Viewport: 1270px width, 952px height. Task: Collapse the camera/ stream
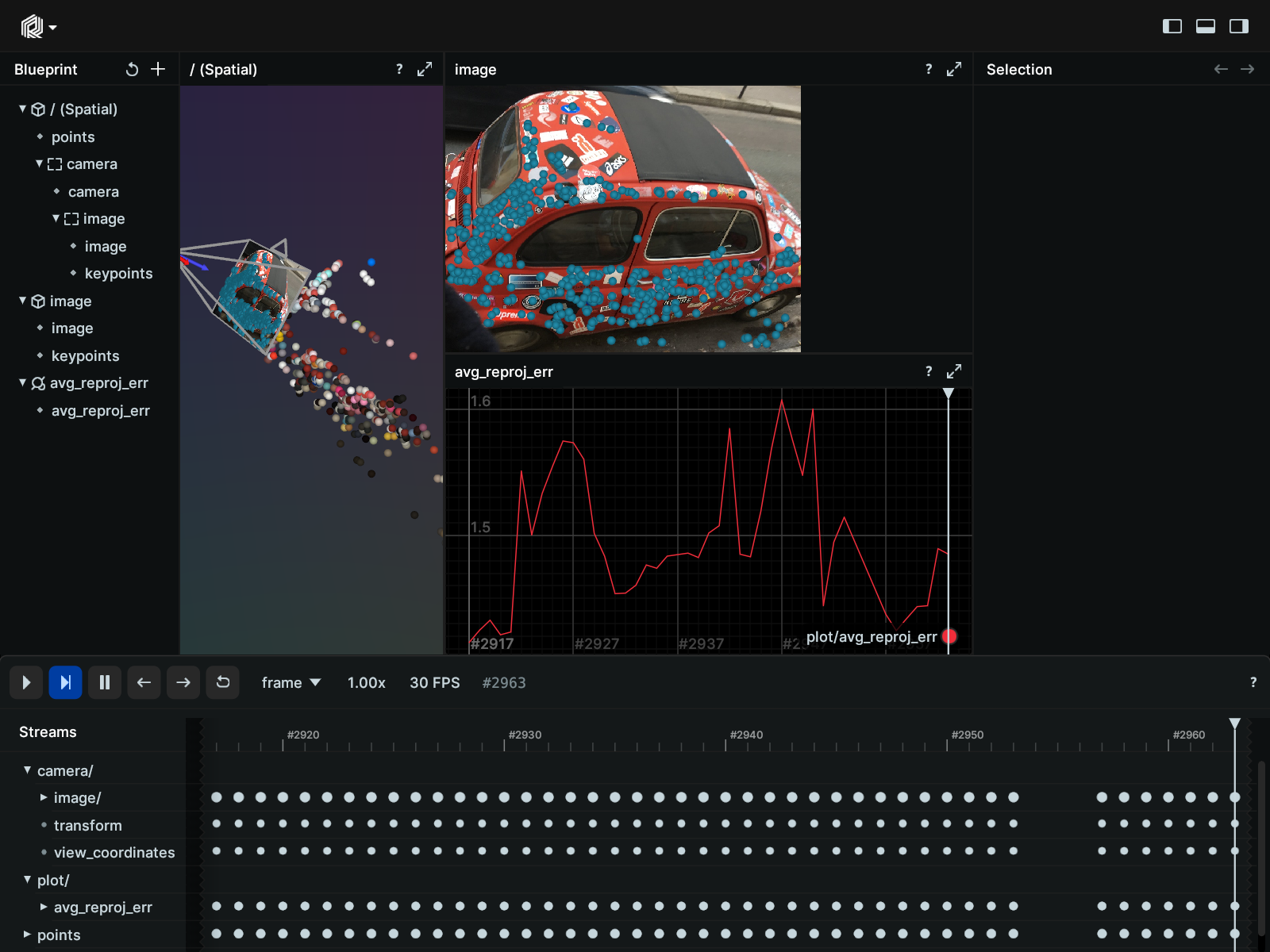28,770
